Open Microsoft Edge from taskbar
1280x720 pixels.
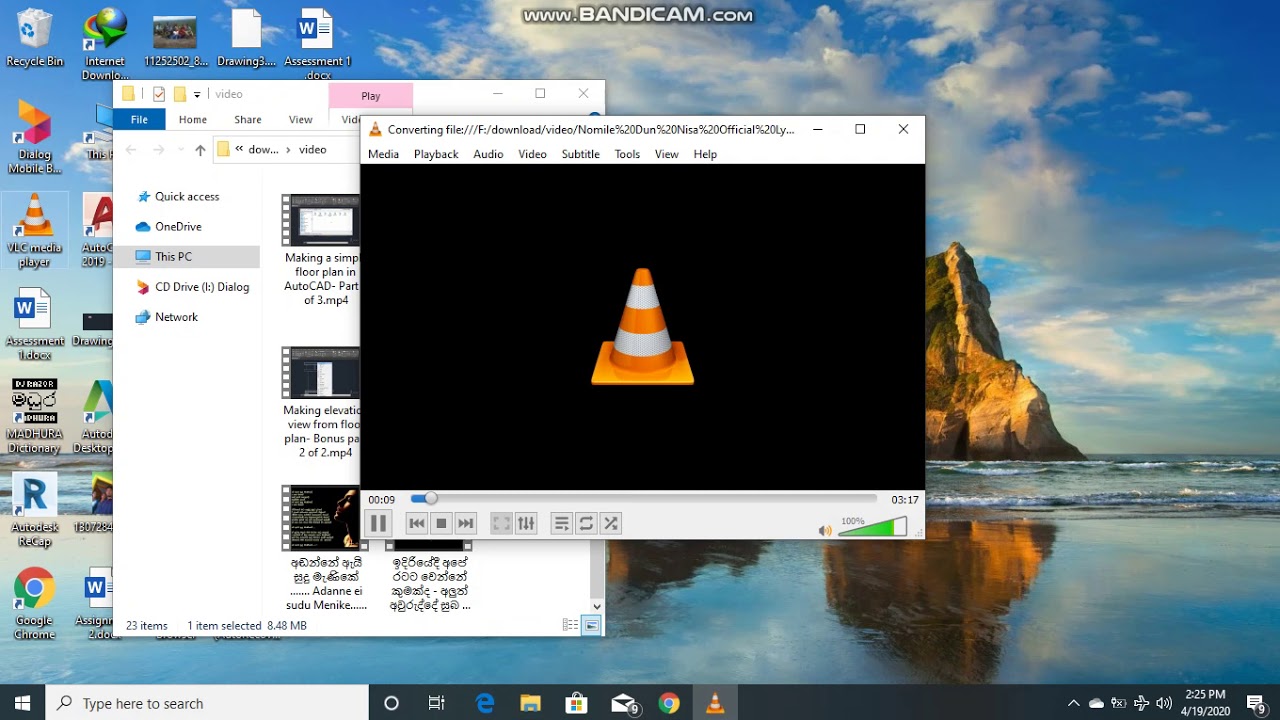485,703
